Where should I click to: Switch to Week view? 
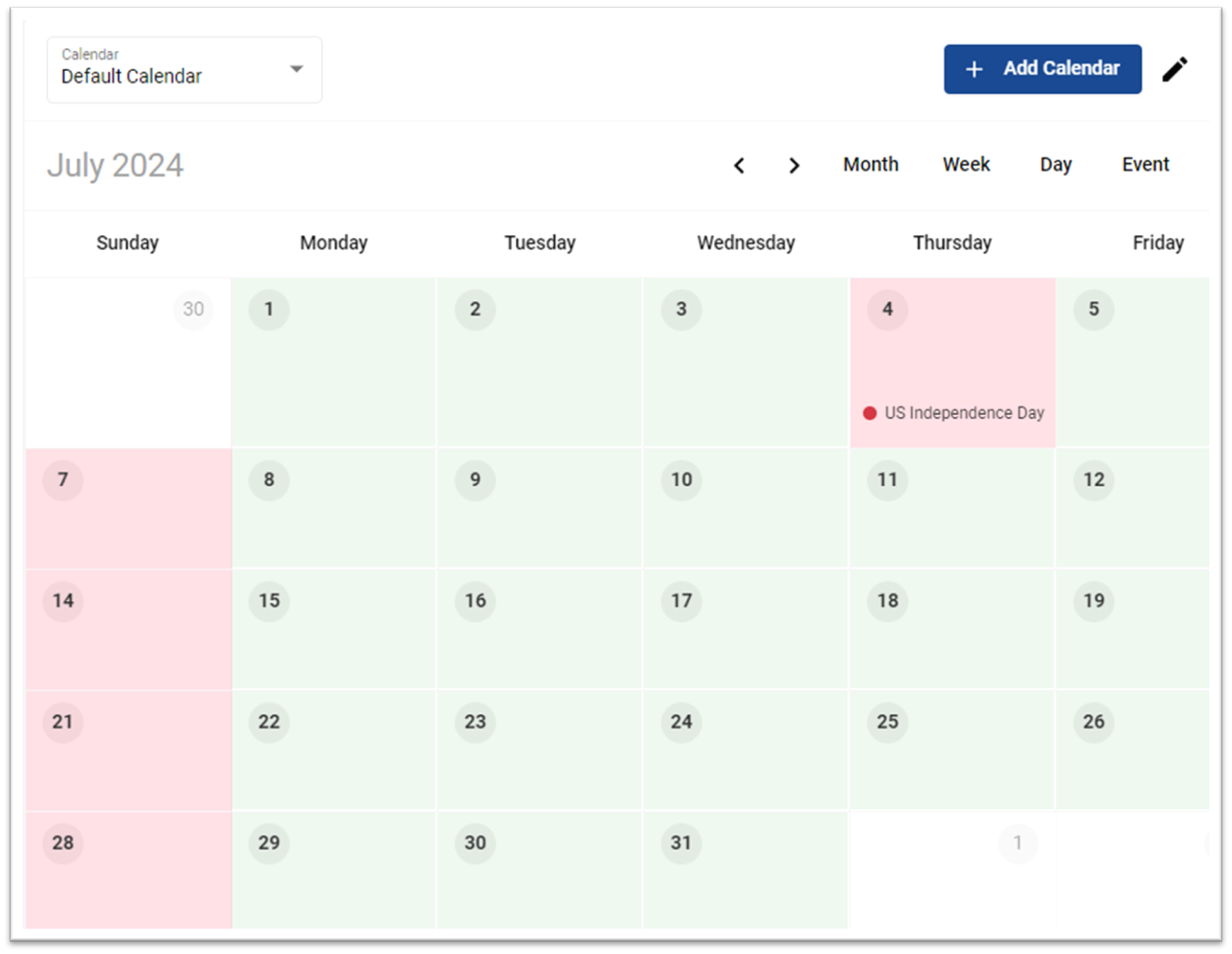pyautogui.click(x=966, y=164)
